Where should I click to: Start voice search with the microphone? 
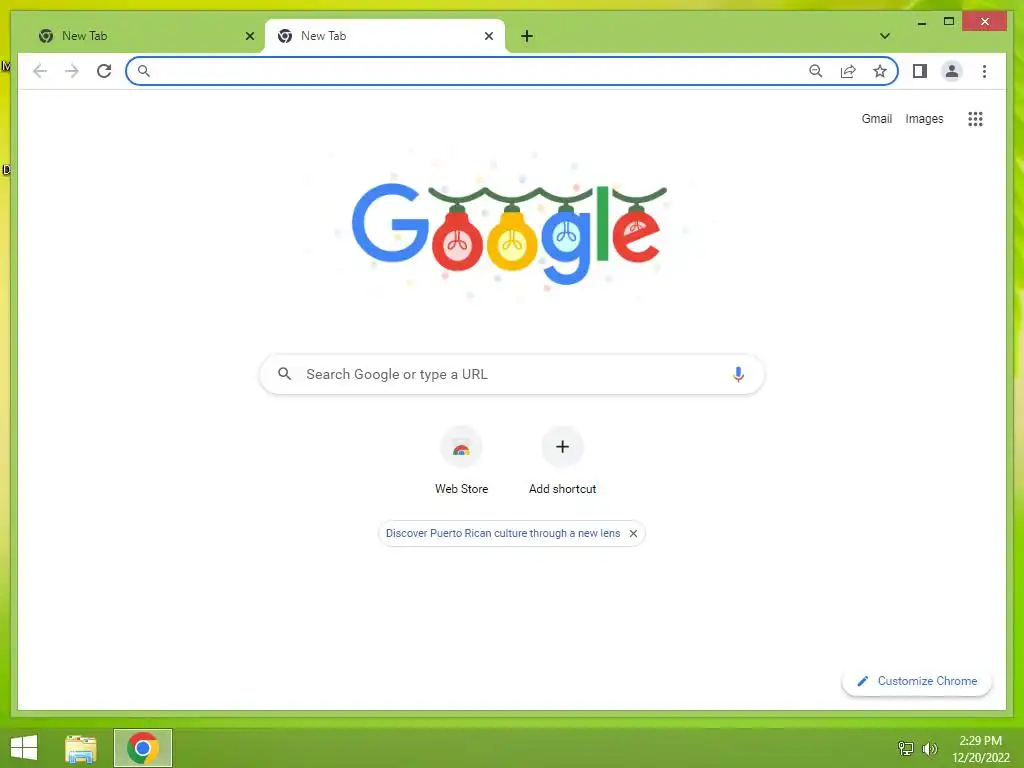point(738,374)
